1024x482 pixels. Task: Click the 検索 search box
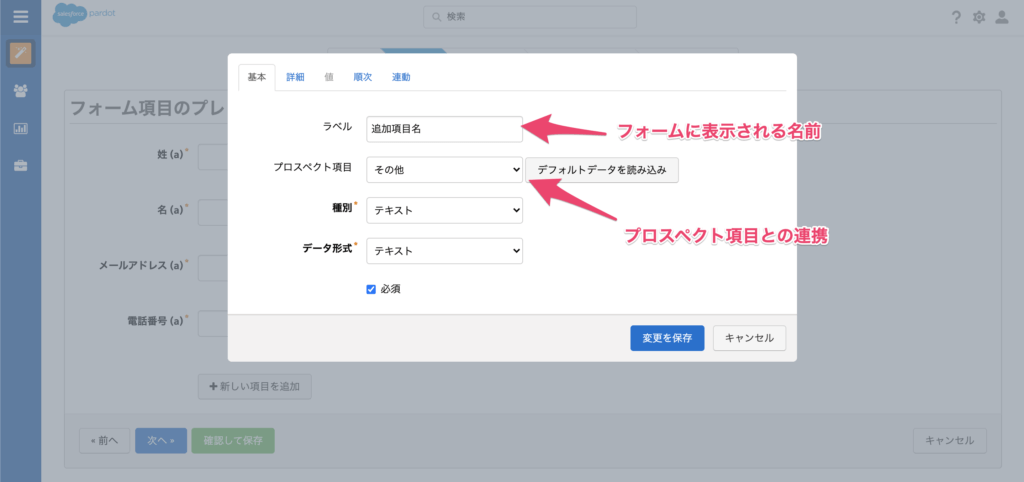(529, 17)
